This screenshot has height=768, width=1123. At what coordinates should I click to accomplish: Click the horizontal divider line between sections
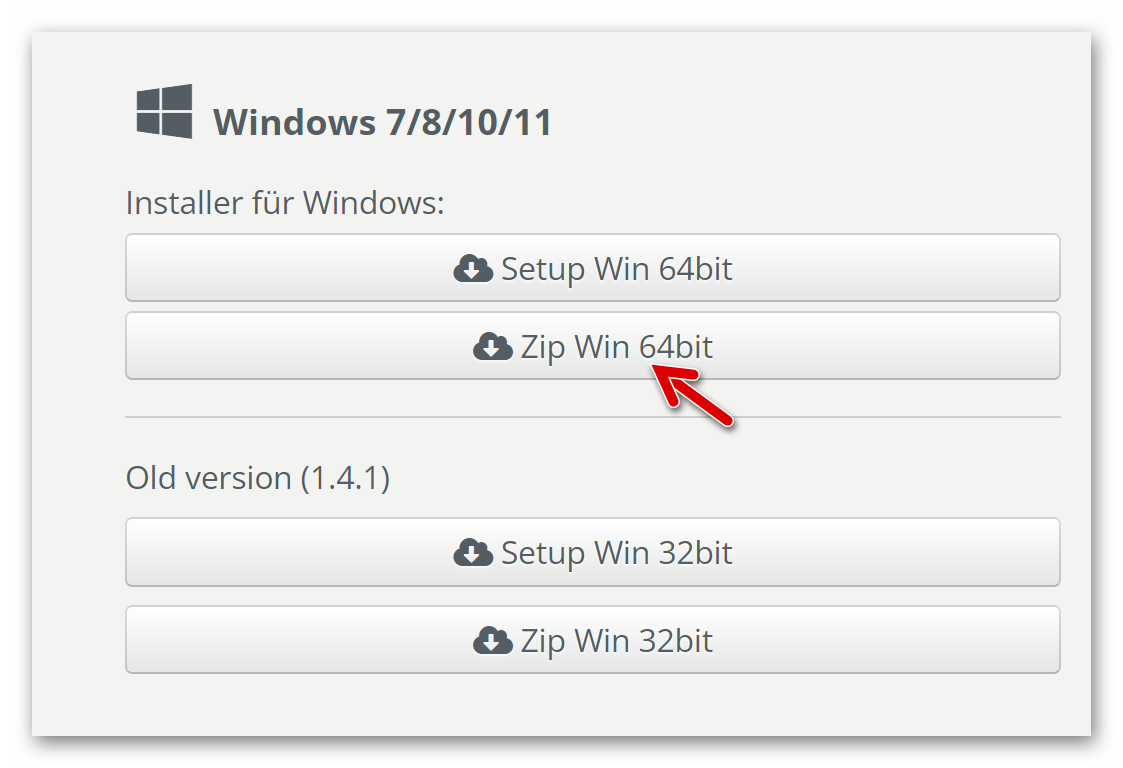592,417
